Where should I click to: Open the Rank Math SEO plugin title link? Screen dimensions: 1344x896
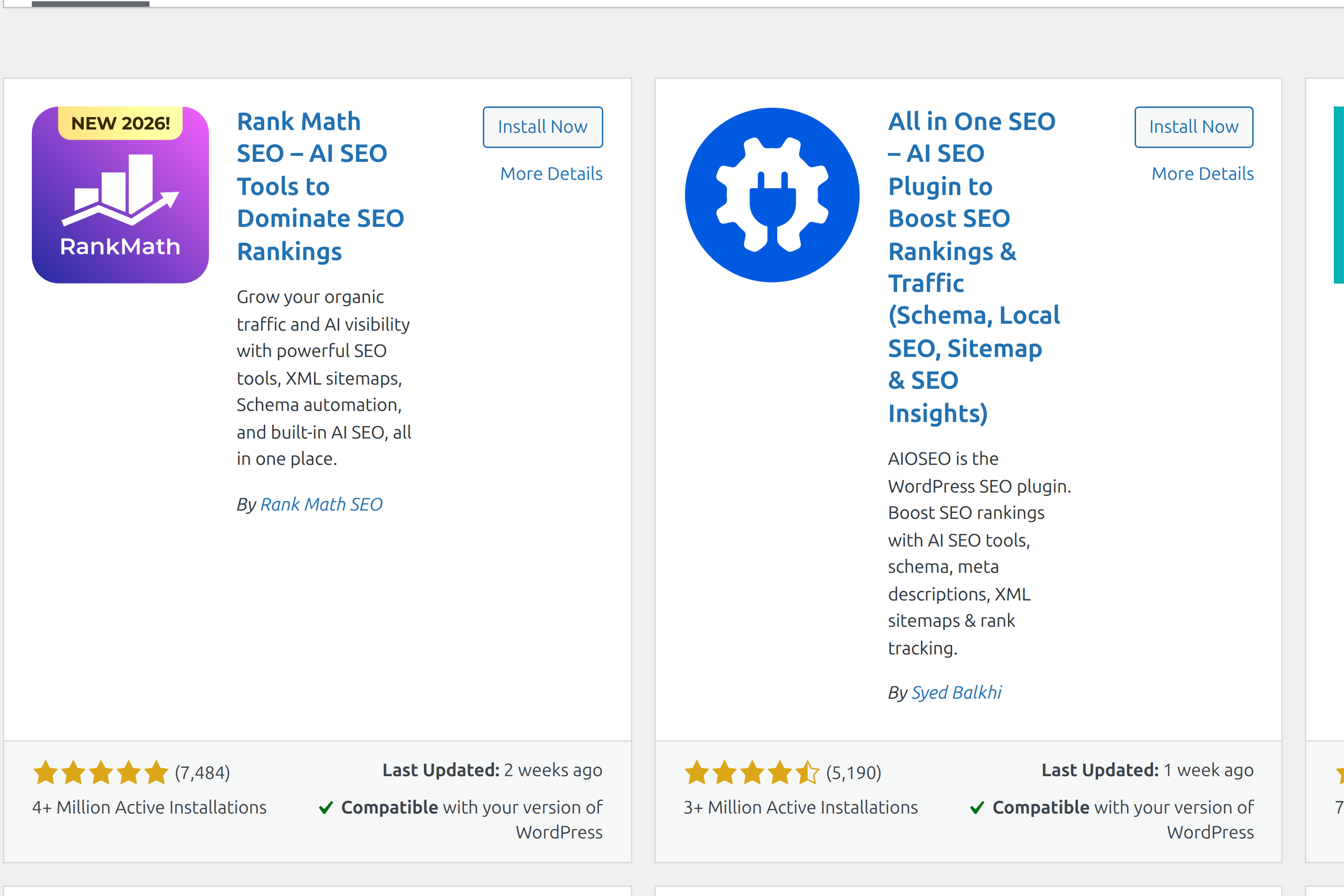320,186
